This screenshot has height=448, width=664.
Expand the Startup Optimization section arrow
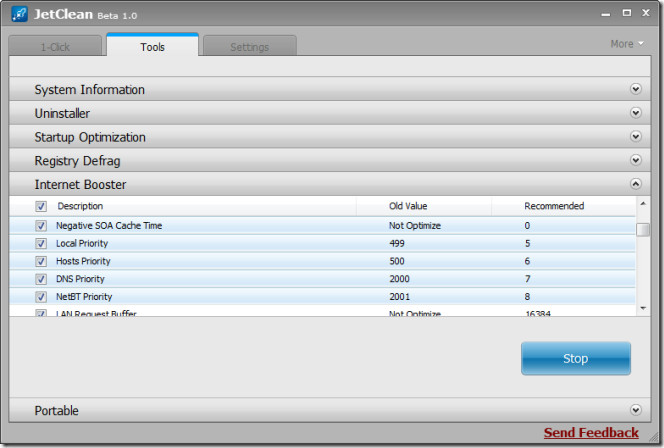[636, 136]
